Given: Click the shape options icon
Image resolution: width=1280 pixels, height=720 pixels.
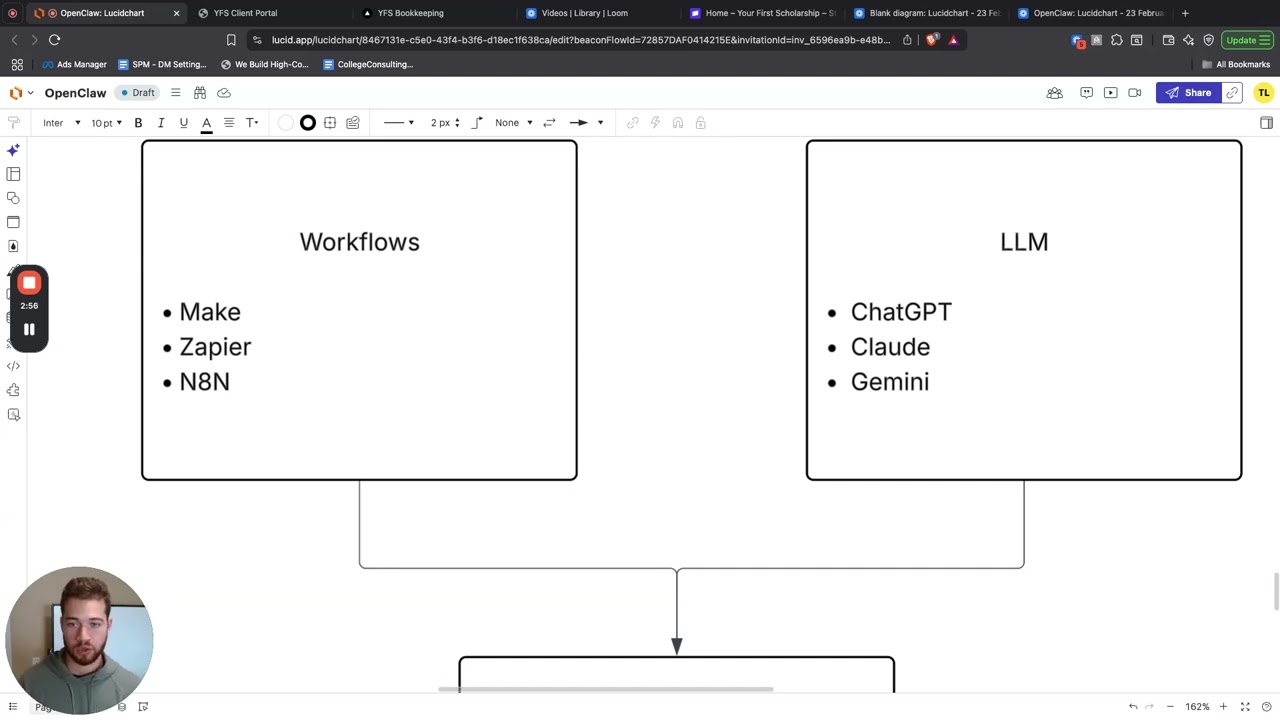Looking at the screenshot, I should (330, 123).
